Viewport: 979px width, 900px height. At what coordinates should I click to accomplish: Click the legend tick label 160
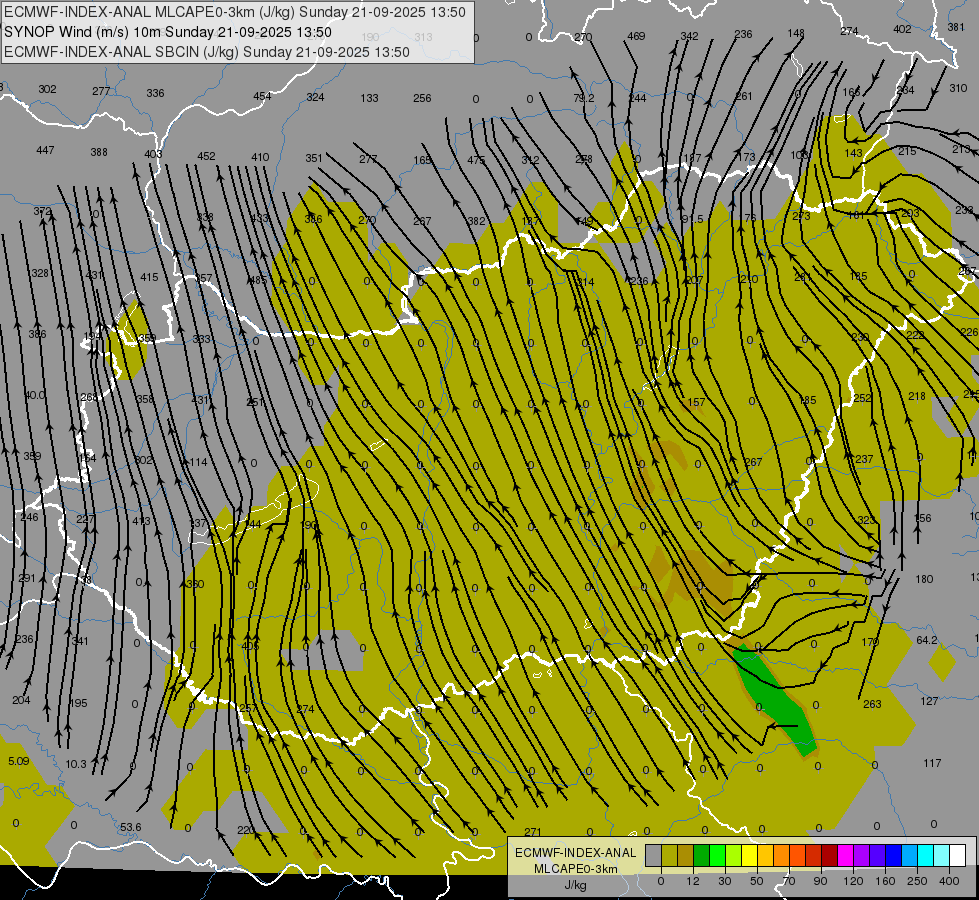pos(885,881)
